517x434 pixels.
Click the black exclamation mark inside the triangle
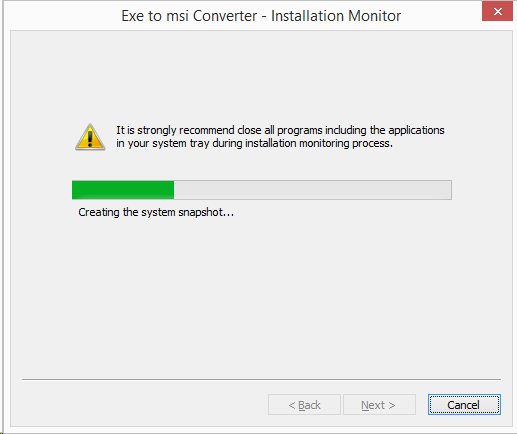pos(90,139)
